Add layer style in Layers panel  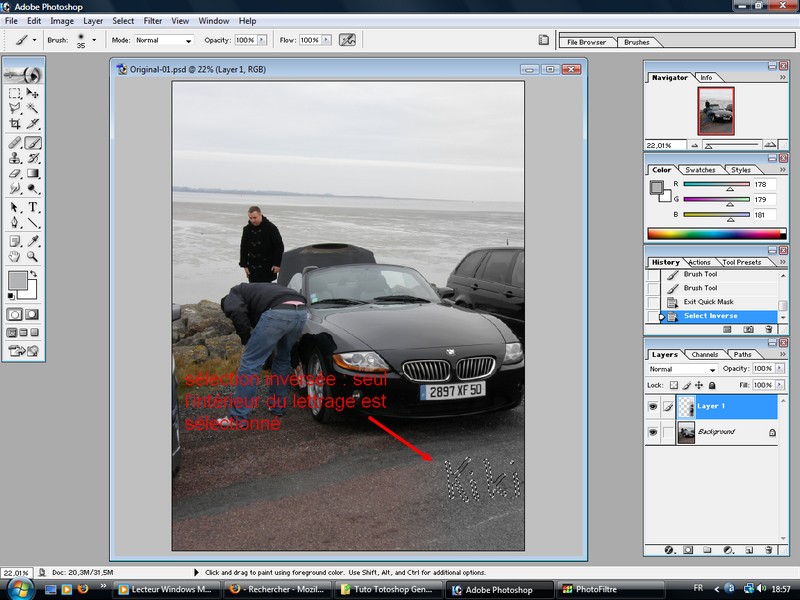pos(669,550)
